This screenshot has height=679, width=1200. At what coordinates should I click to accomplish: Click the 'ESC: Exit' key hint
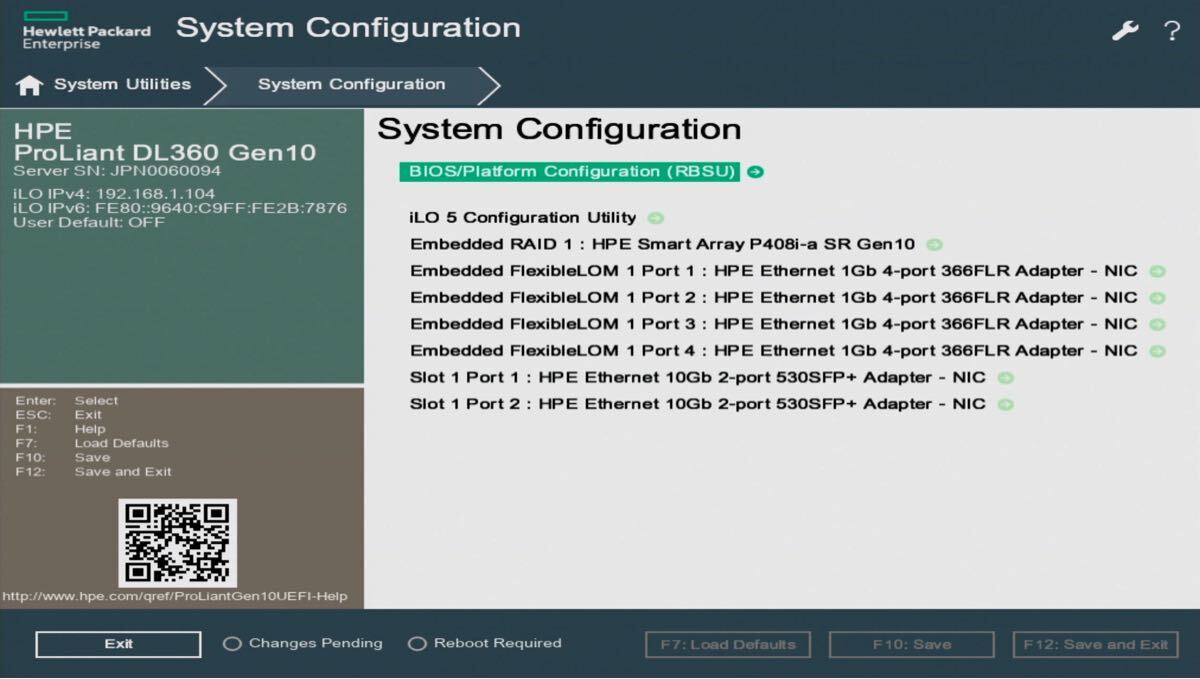click(59, 415)
